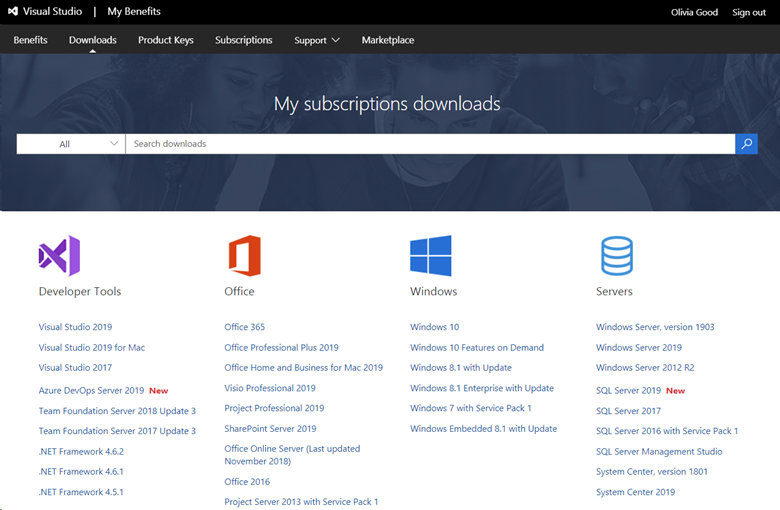Open the Windows 10 link

(435, 327)
